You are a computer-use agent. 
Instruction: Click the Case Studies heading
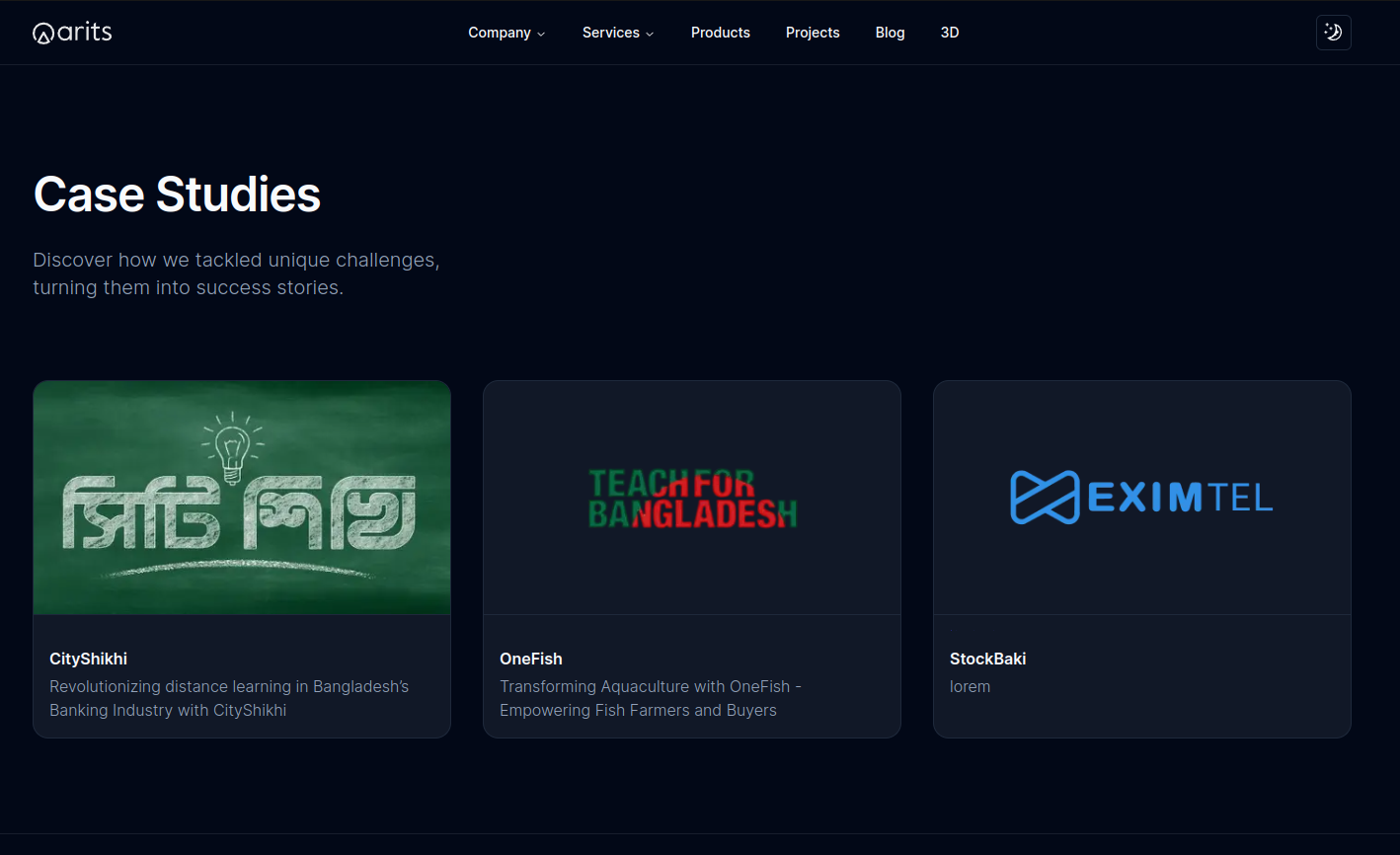click(177, 194)
